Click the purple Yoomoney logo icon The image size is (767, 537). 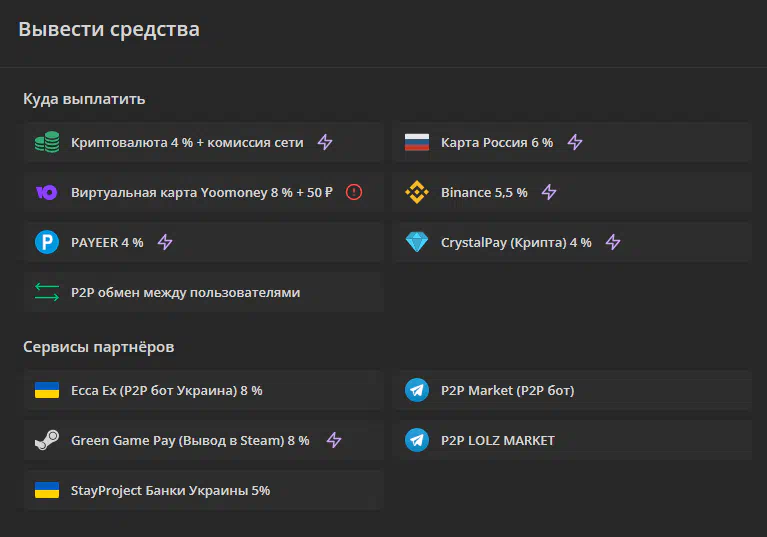point(47,192)
